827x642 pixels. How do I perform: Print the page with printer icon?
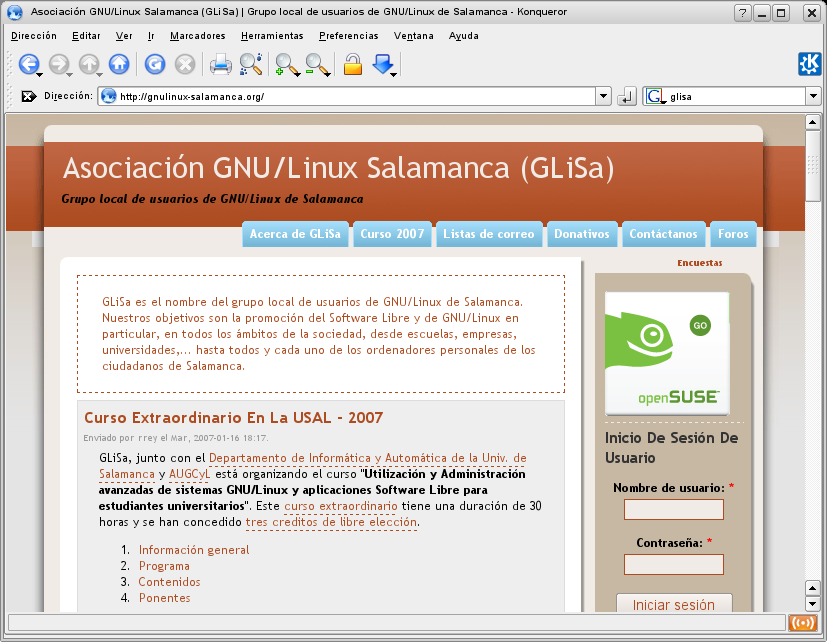pos(220,65)
